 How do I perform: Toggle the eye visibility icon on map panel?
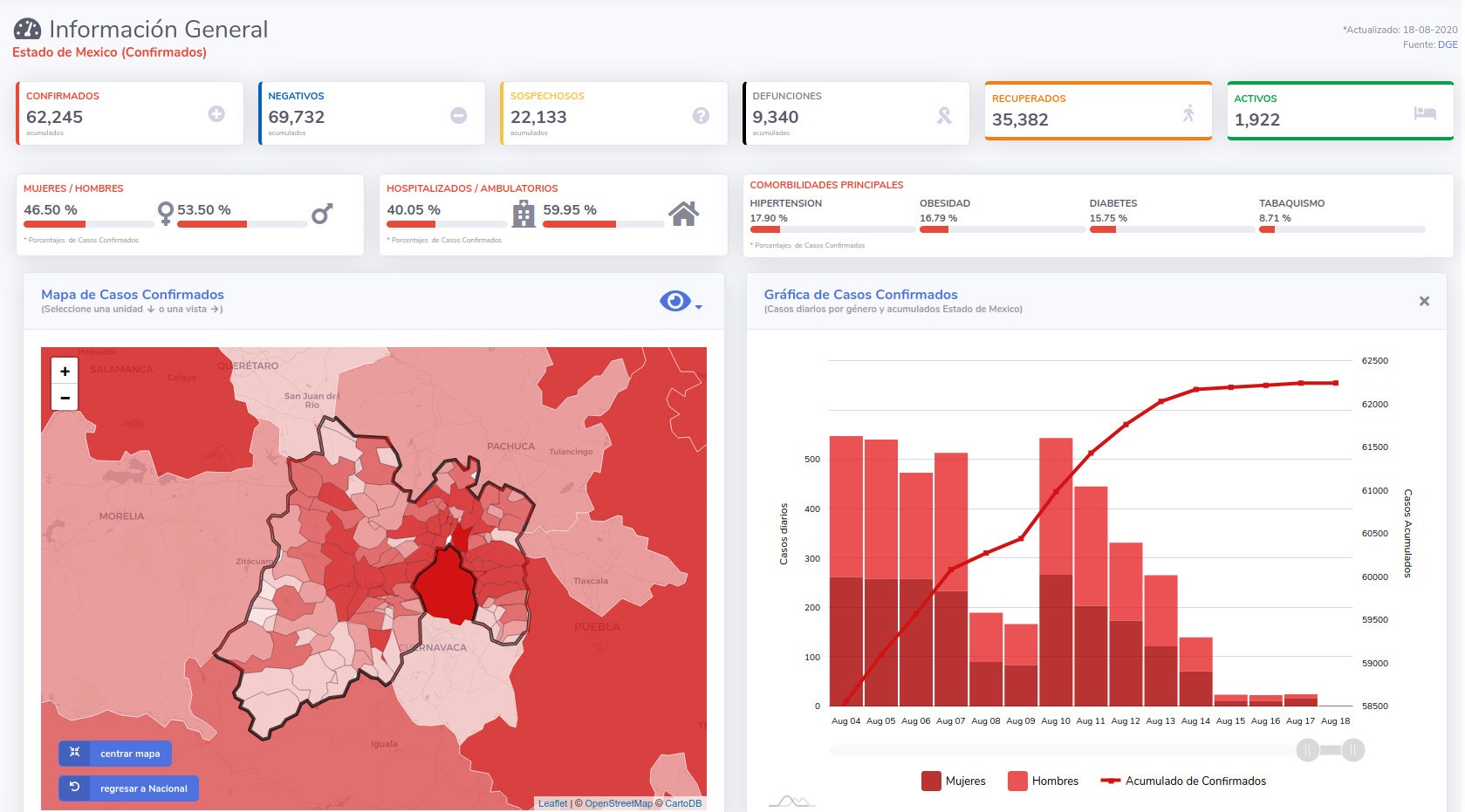click(675, 301)
